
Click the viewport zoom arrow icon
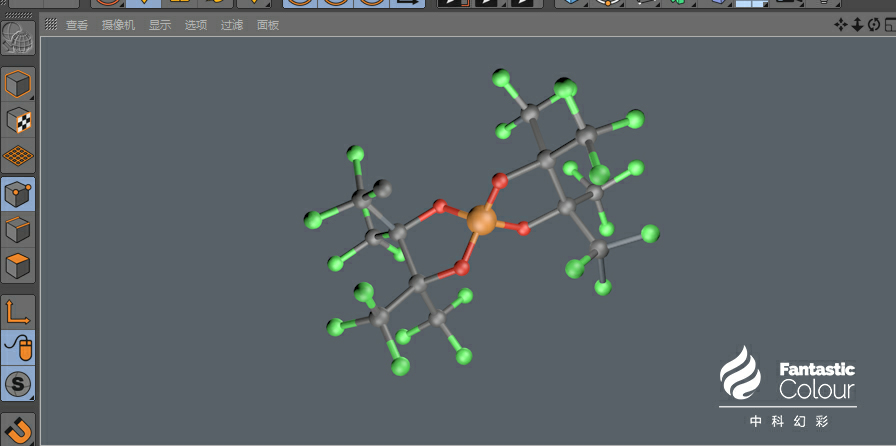857,25
